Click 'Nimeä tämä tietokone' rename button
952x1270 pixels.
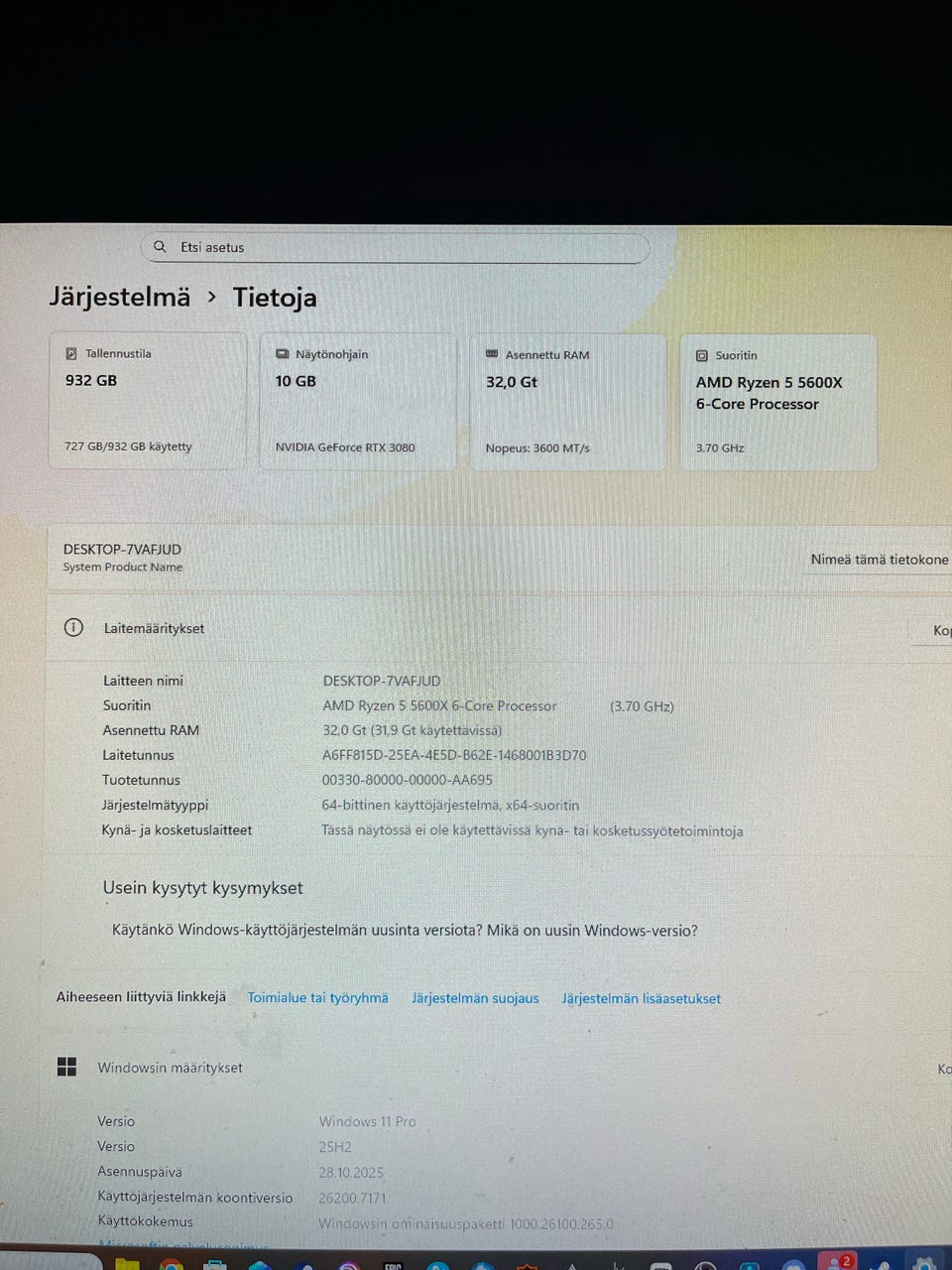(879, 560)
